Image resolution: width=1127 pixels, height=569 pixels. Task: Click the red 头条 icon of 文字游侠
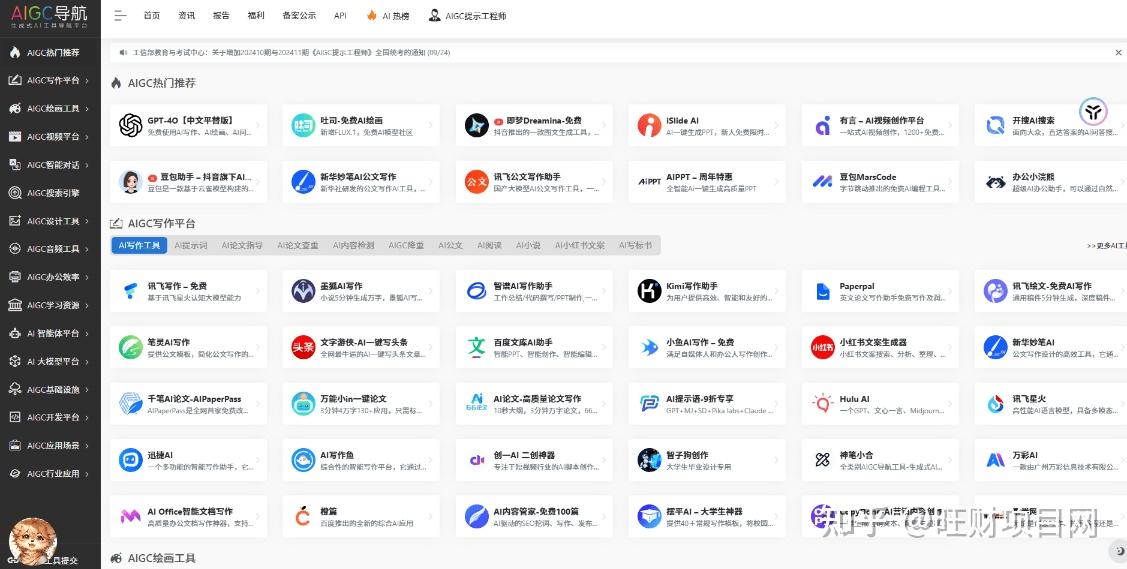303,347
